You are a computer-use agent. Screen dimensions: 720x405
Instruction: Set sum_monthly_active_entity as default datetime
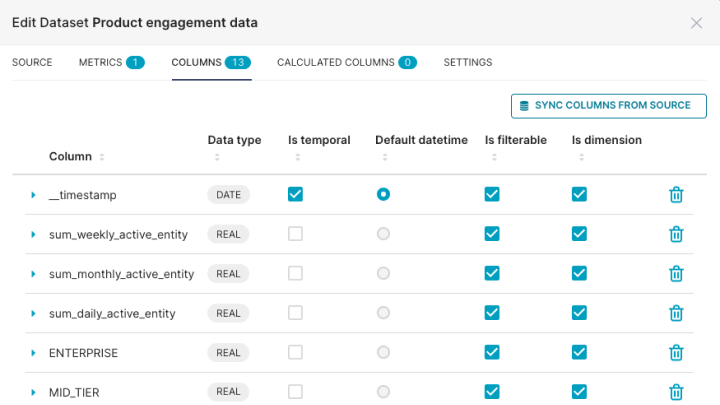[383, 273]
